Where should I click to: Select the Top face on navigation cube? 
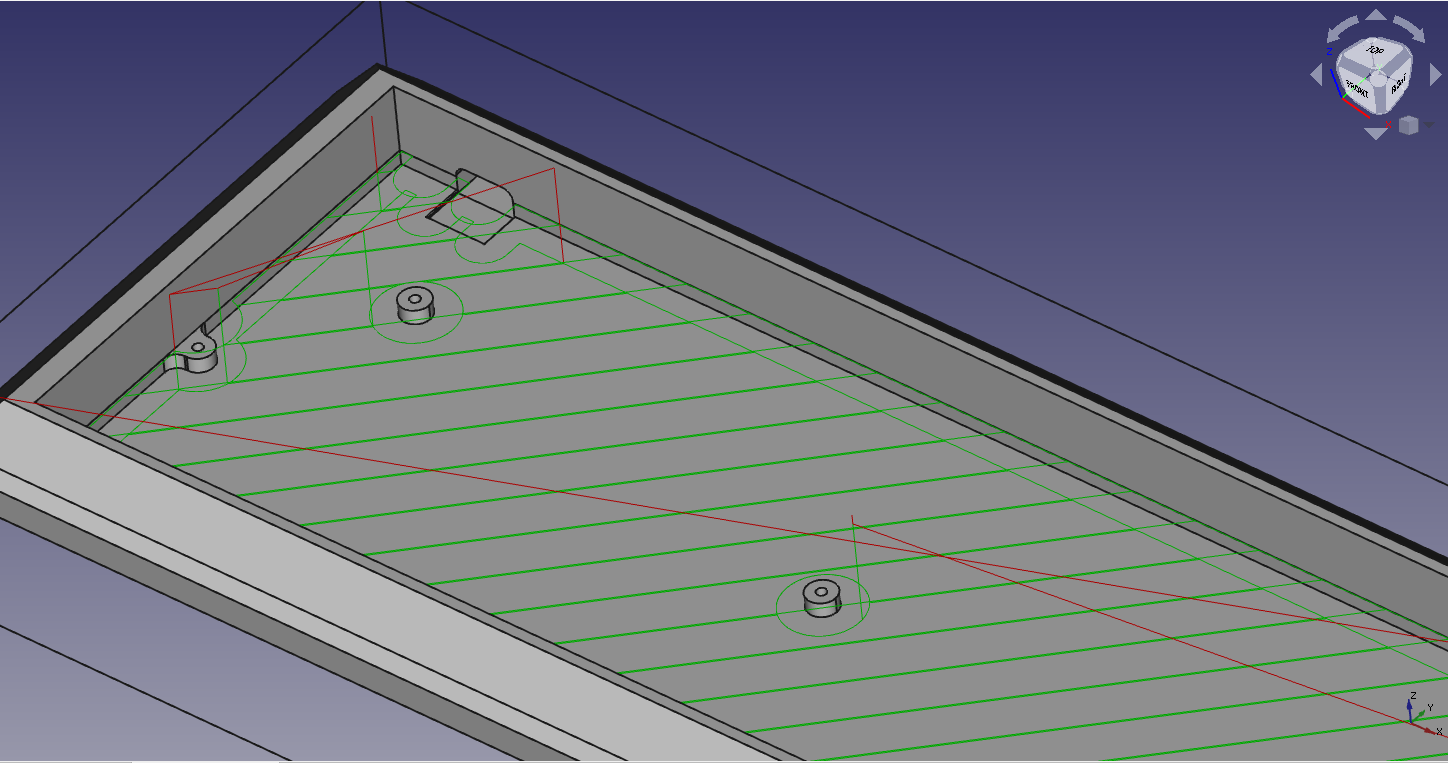tap(1374, 50)
